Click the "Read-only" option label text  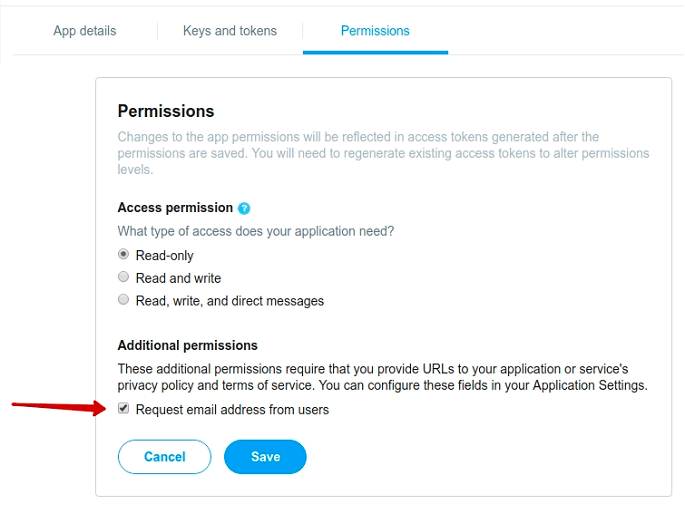[x=165, y=255]
